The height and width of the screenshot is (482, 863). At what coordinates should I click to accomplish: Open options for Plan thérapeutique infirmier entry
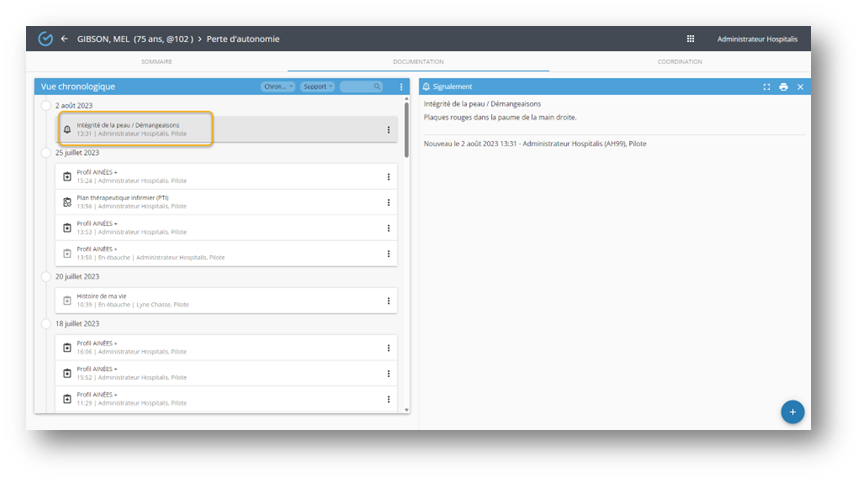click(x=388, y=202)
